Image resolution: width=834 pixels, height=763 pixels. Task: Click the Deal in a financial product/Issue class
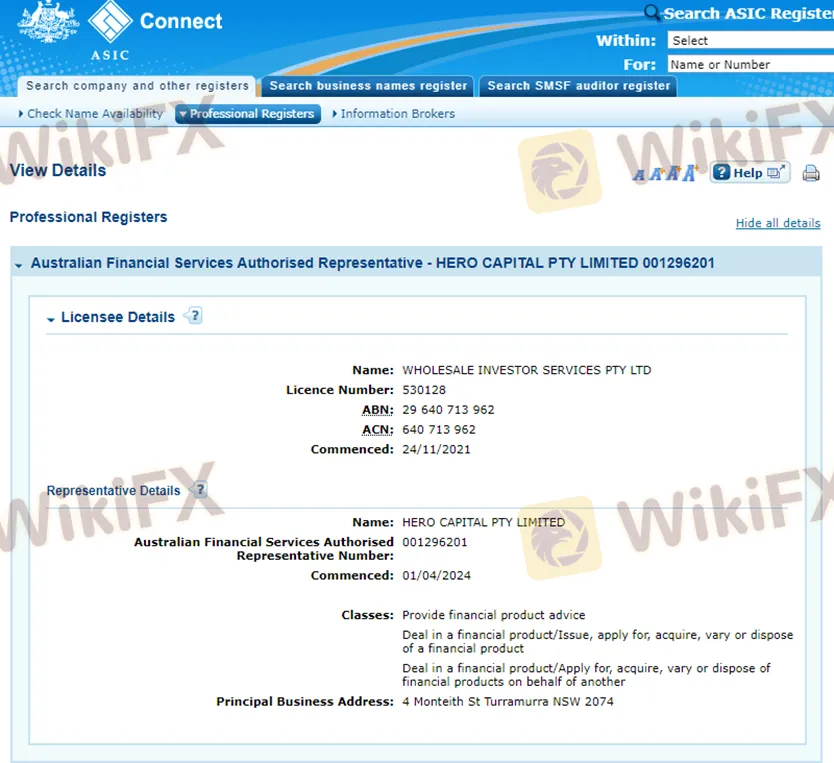pos(598,642)
